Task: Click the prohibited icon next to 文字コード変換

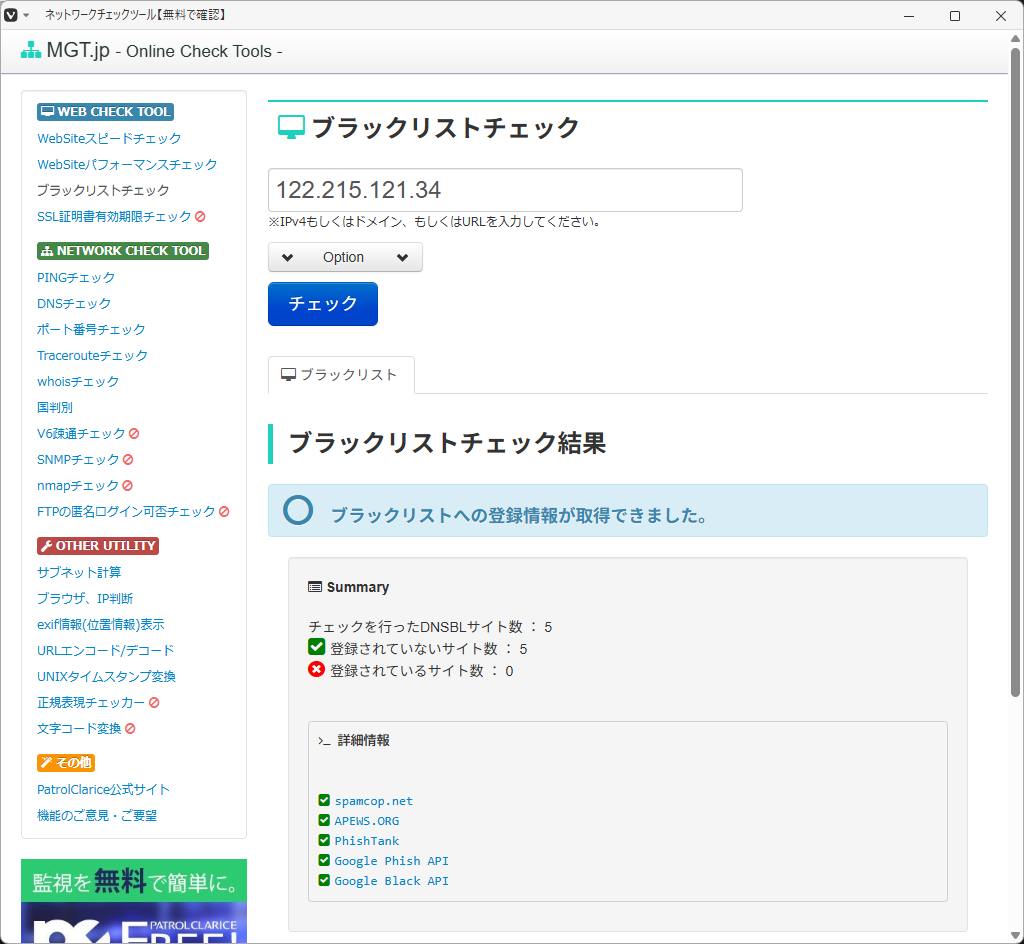Action: (x=130, y=729)
